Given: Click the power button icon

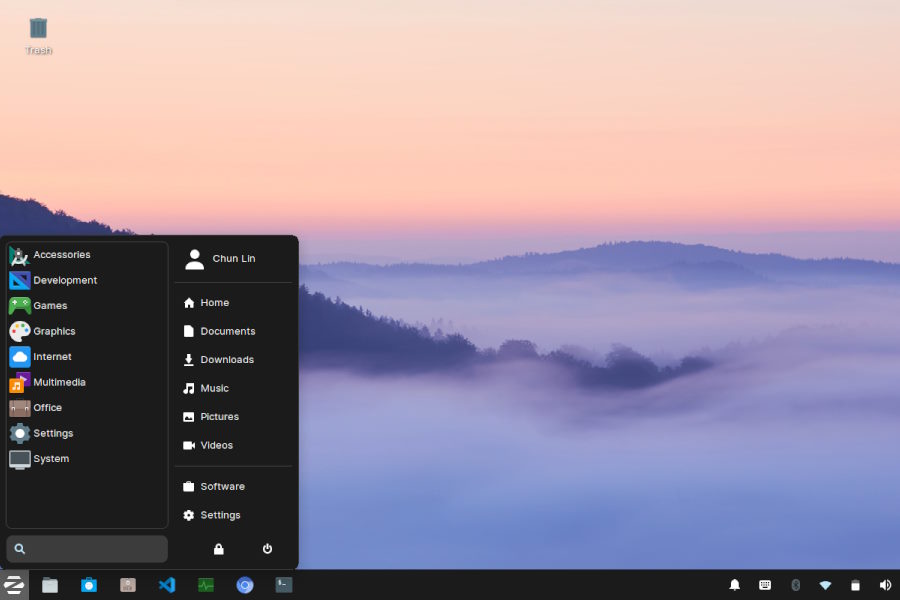Looking at the screenshot, I should click(x=267, y=549).
